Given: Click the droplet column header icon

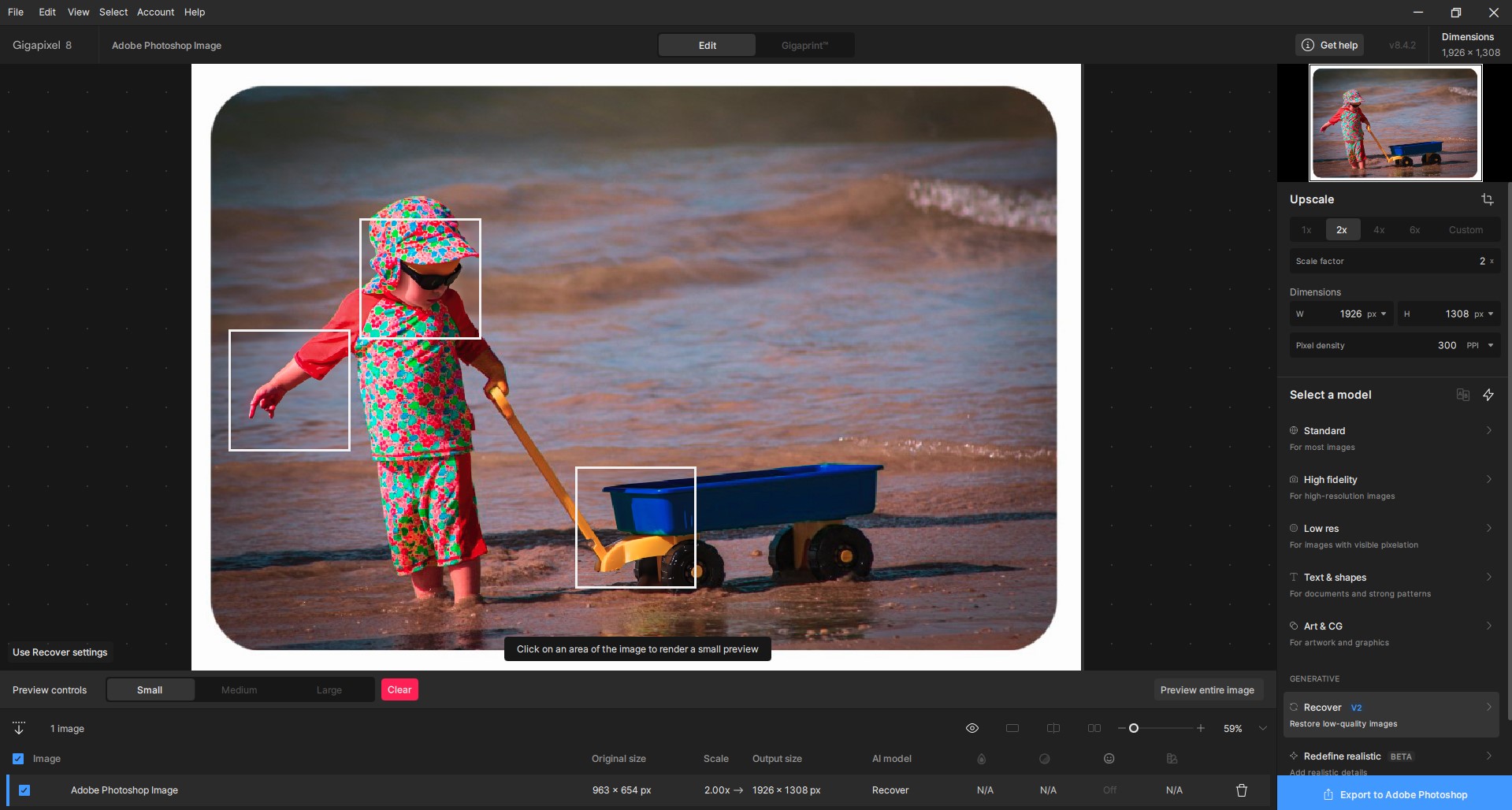Looking at the screenshot, I should click(982, 759).
